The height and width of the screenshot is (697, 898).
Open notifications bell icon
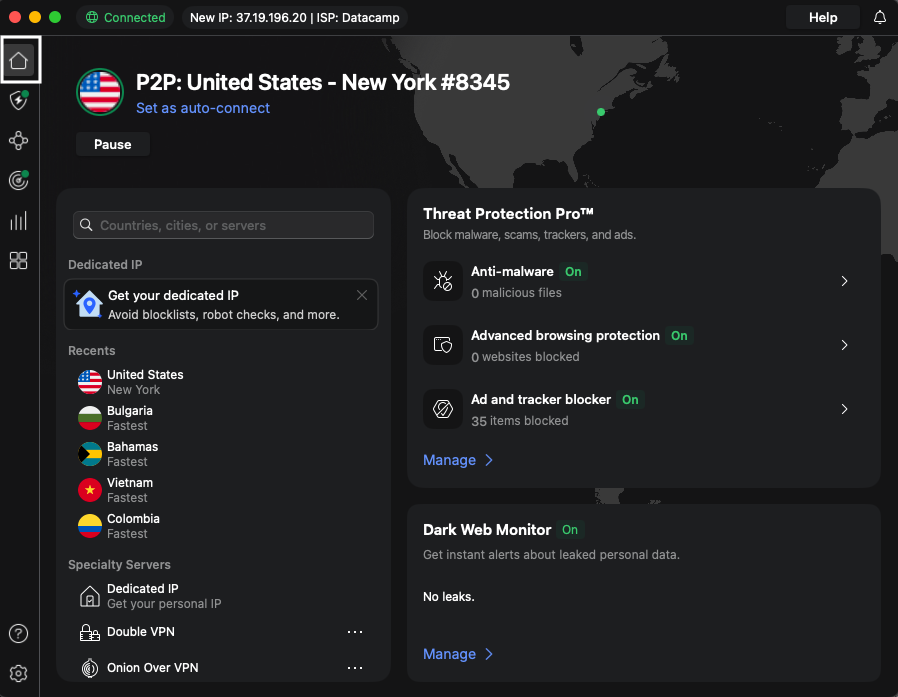pos(880,18)
